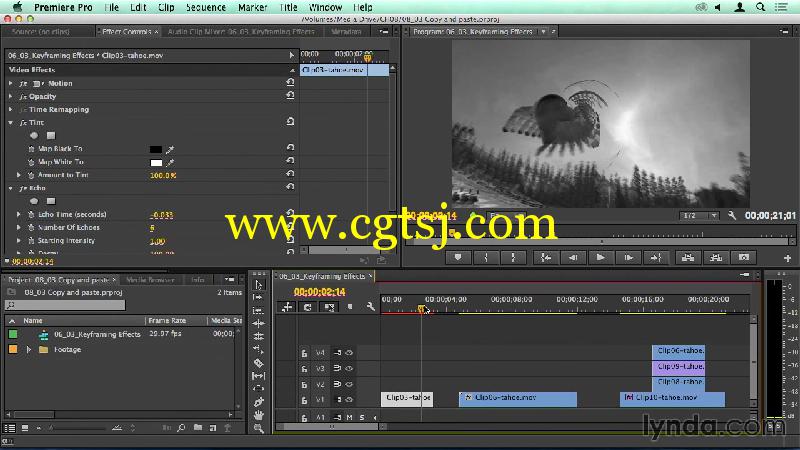Pick Map Black To color with eyedropper
The height and width of the screenshot is (450, 800).
tap(170, 149)
